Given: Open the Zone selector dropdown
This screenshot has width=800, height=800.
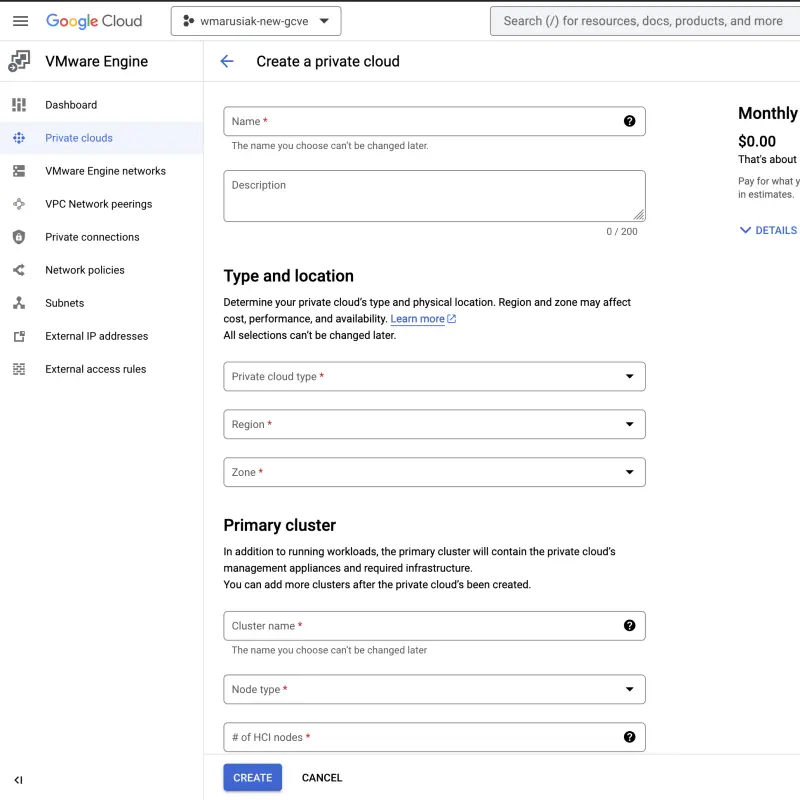Looking at the screenshot, I should click(x=434, y=472).
